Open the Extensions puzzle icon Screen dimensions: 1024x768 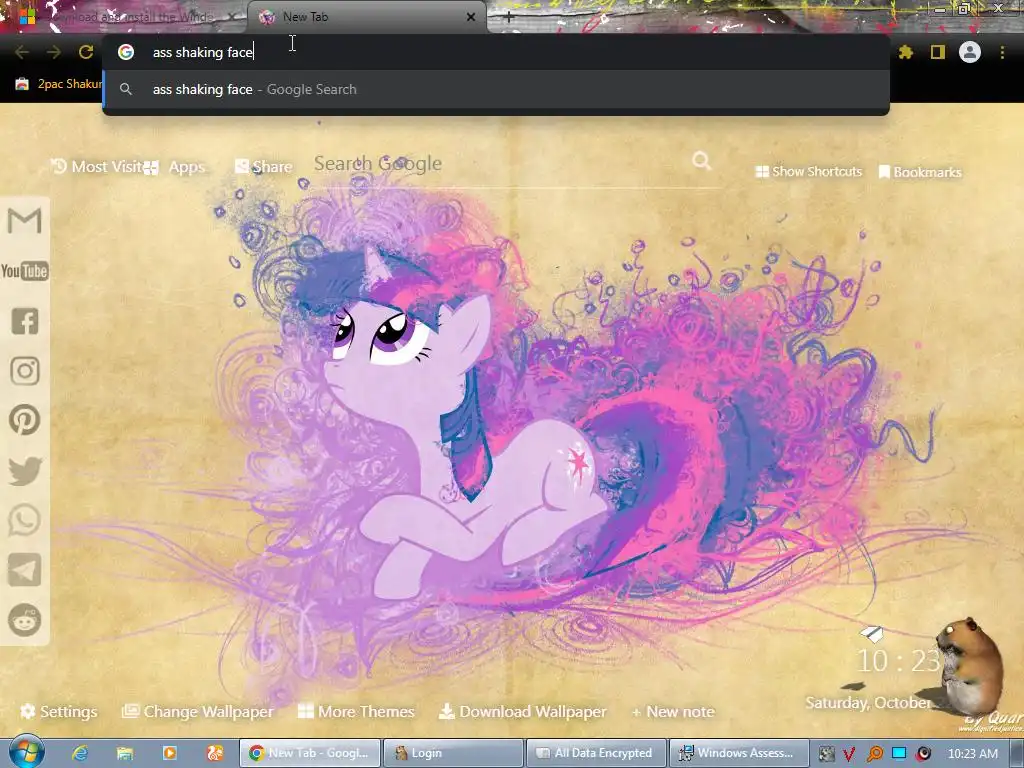[906, 52]
